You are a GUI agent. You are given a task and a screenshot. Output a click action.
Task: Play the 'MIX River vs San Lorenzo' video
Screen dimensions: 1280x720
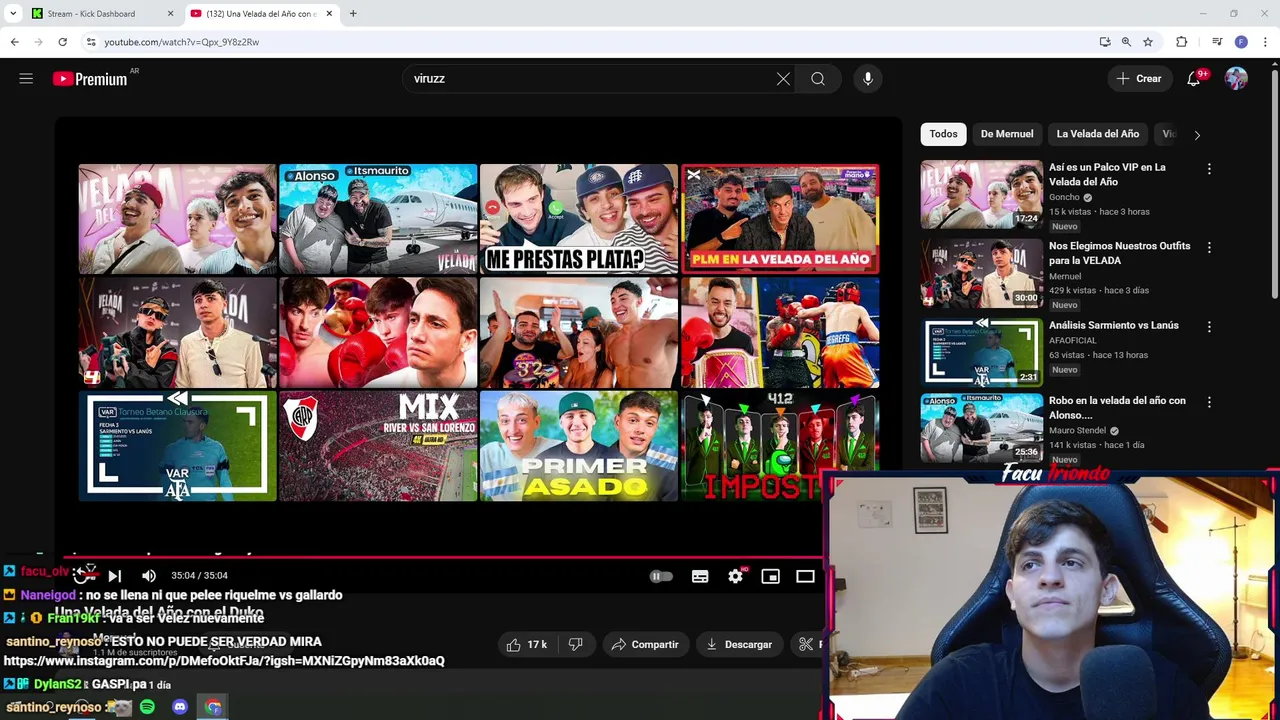378,445
